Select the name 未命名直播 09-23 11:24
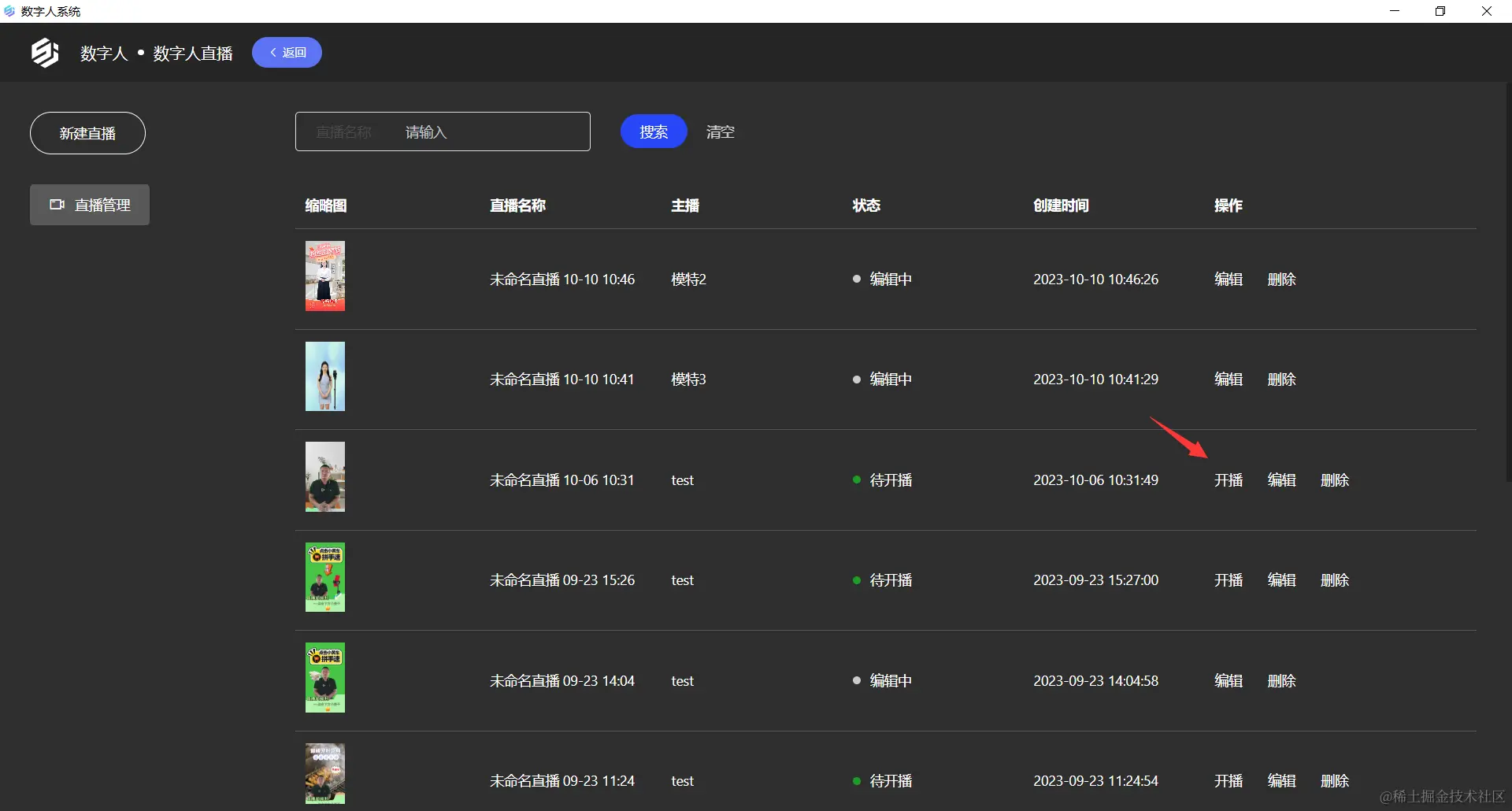Viewport: 1512px width, 811px height. [x=562, y=781]
